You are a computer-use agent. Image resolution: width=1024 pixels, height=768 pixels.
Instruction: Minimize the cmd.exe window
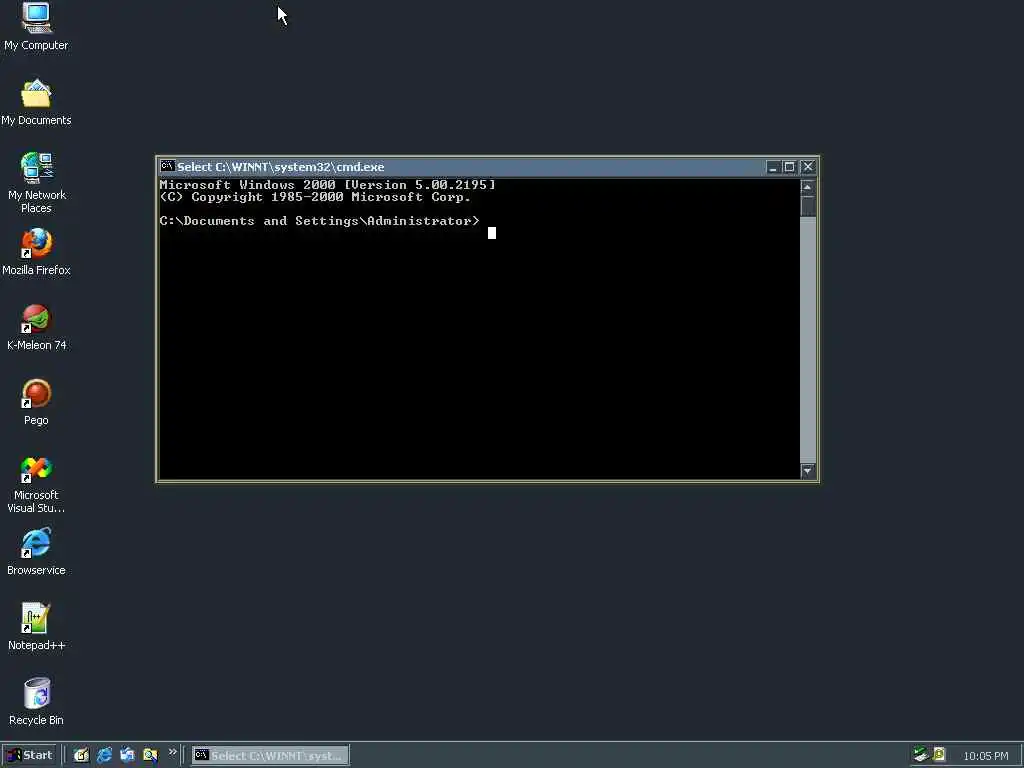773,167
